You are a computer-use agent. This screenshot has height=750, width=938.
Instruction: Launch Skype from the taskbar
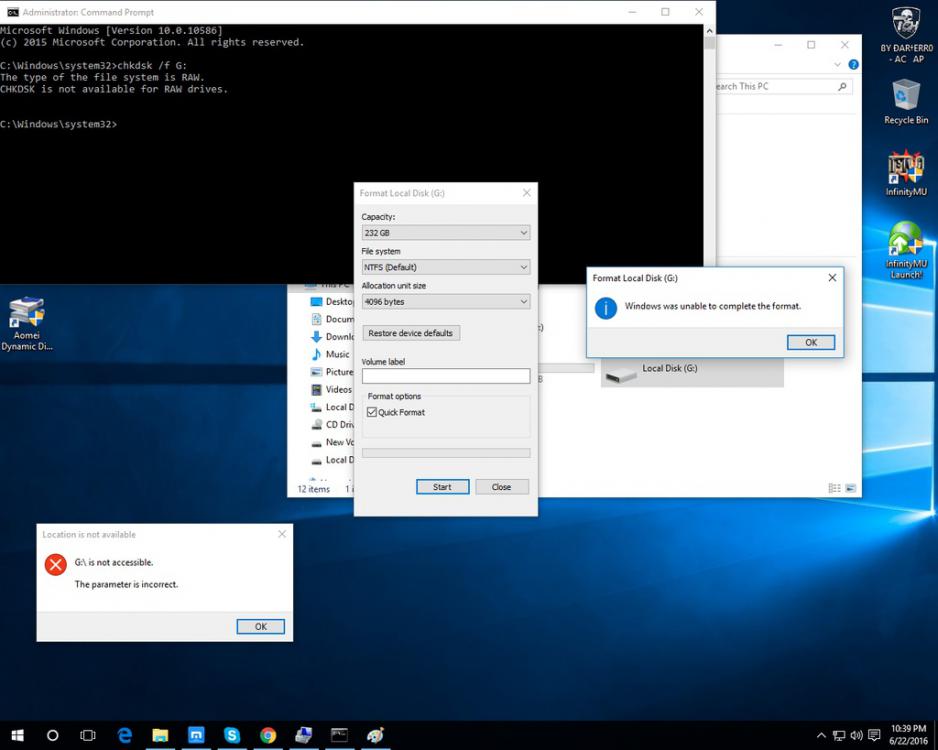232,735
